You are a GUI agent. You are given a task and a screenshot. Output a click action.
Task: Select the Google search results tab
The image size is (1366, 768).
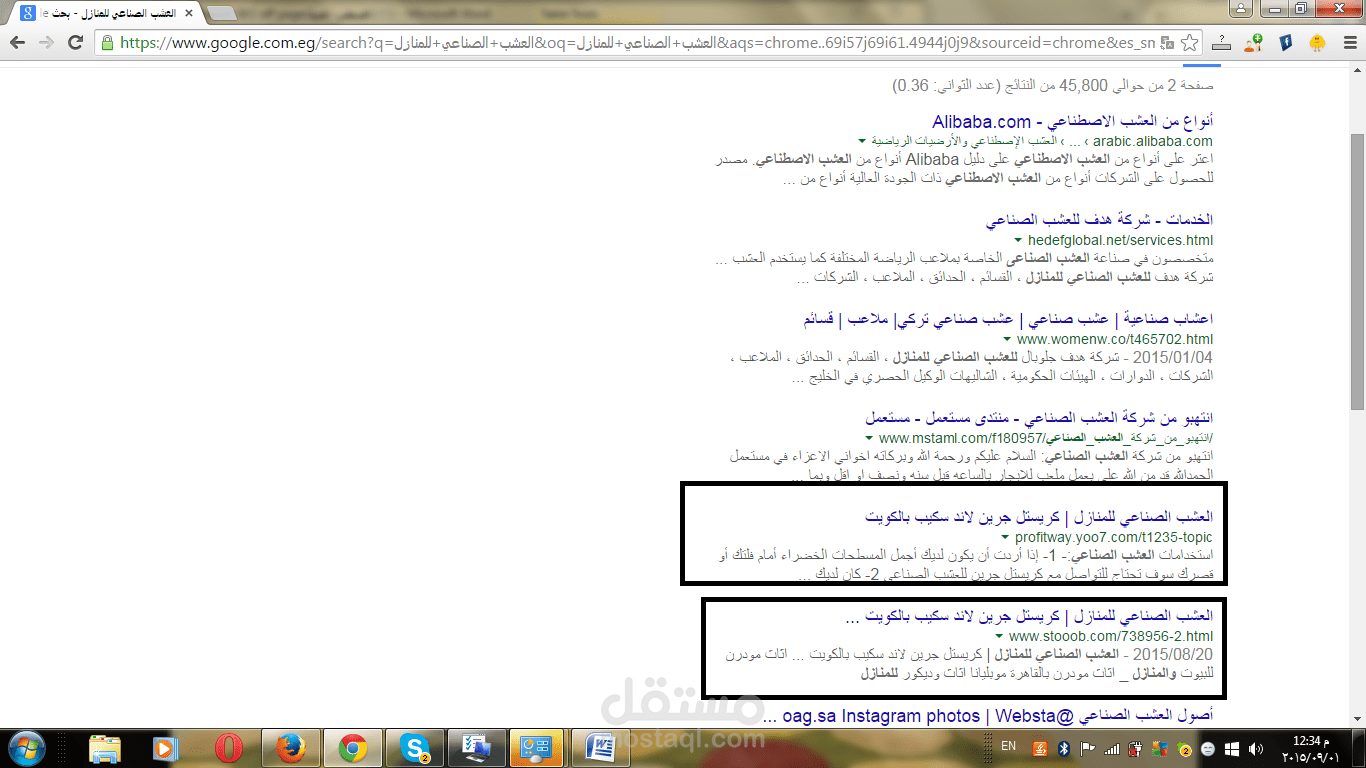[104, 13]
